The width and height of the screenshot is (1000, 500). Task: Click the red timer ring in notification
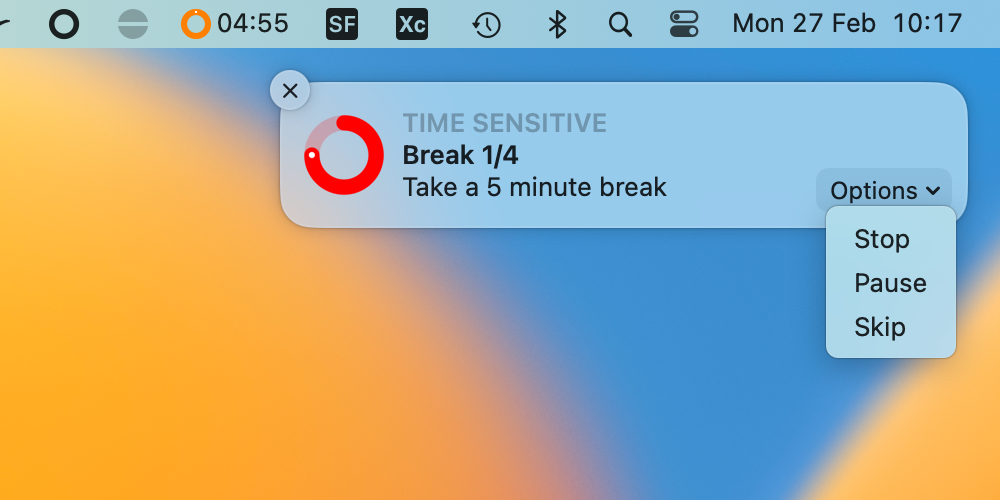344,155
